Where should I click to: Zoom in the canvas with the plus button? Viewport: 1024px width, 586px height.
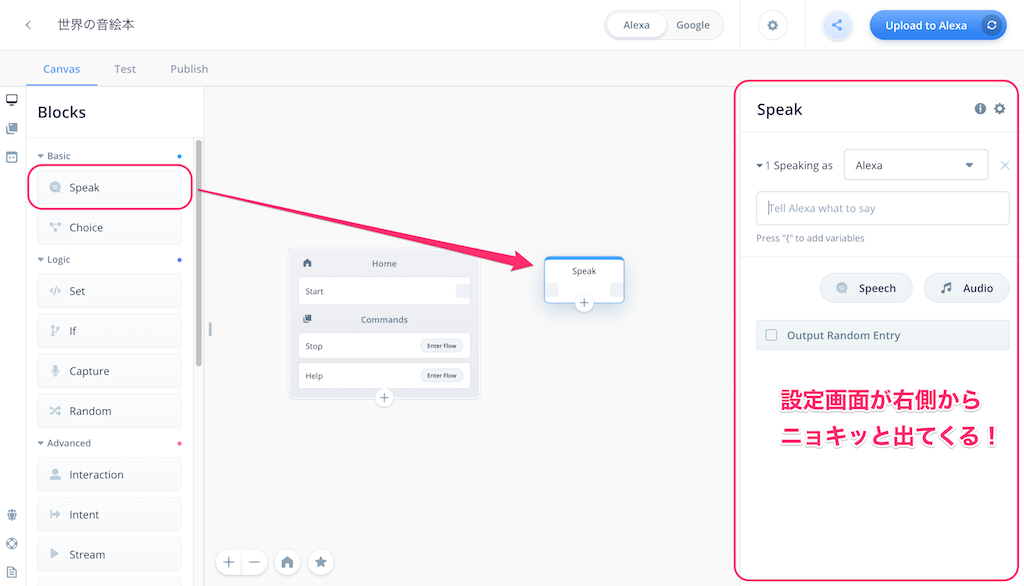coord(229,562)
